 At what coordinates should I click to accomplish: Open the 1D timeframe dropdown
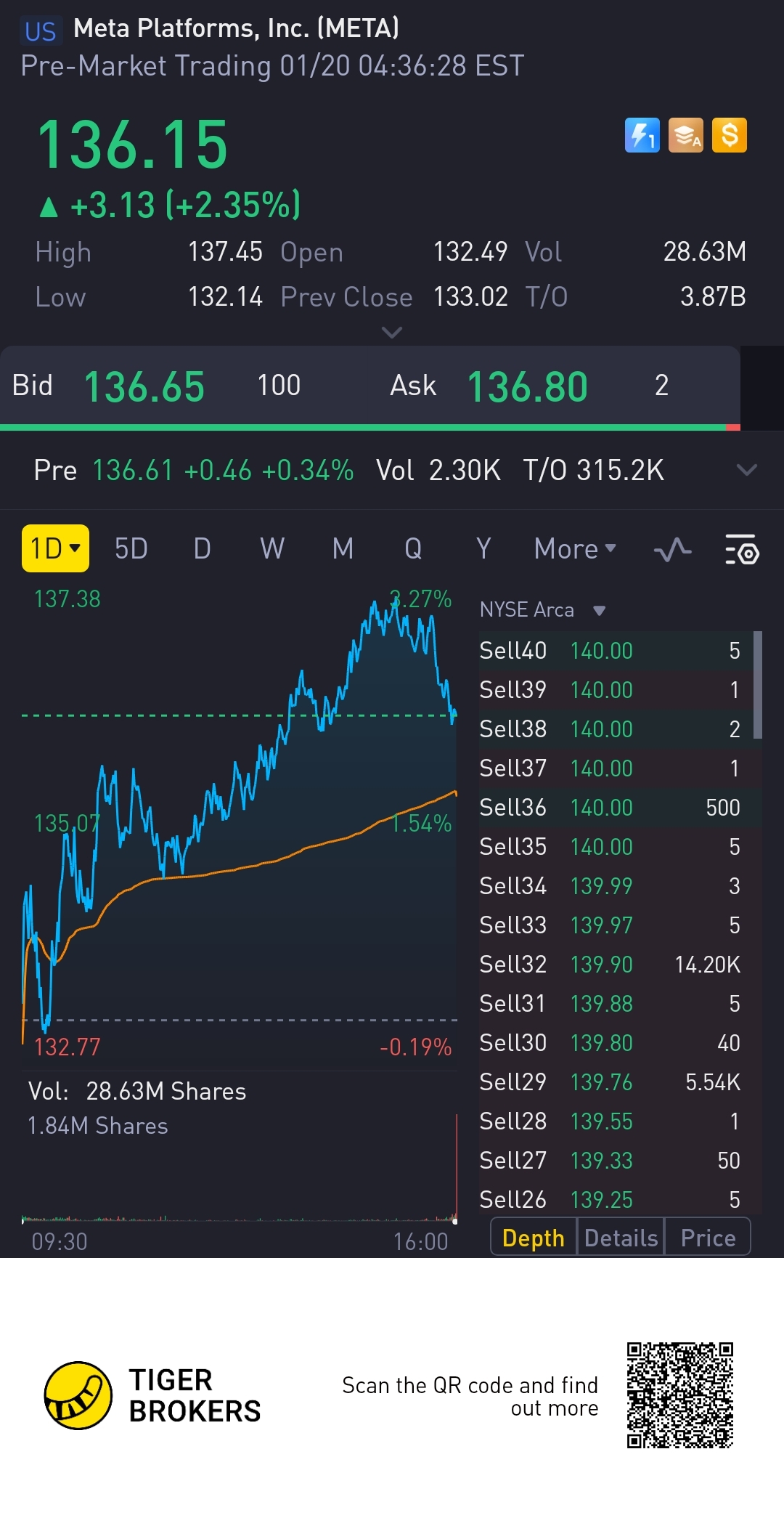55,548
